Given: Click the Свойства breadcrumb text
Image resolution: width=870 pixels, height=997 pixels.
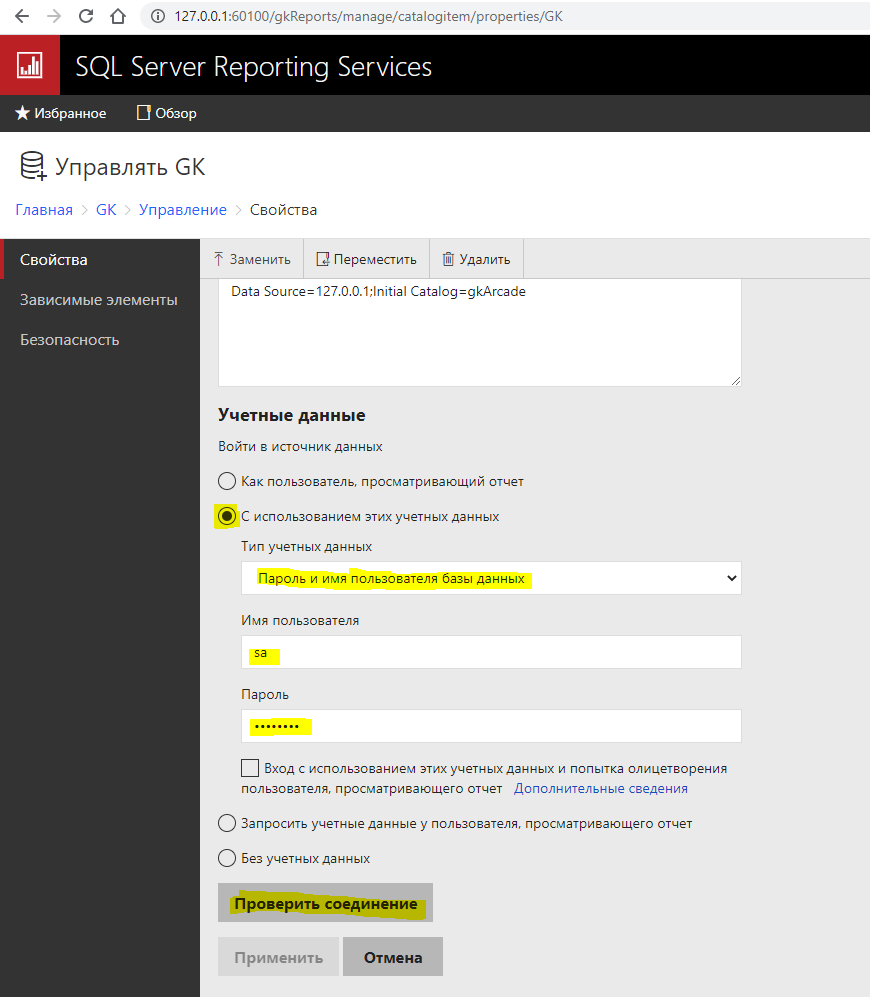Looking at the screenshot, I should pos(283,210).
